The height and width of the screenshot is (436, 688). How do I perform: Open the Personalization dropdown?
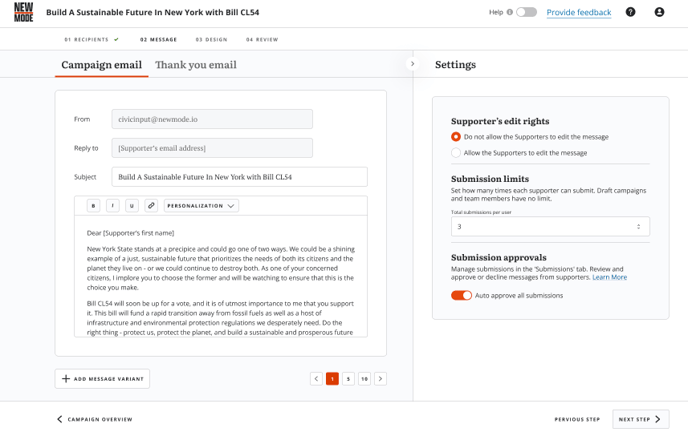pyautogui.click(x=201, y=206)
